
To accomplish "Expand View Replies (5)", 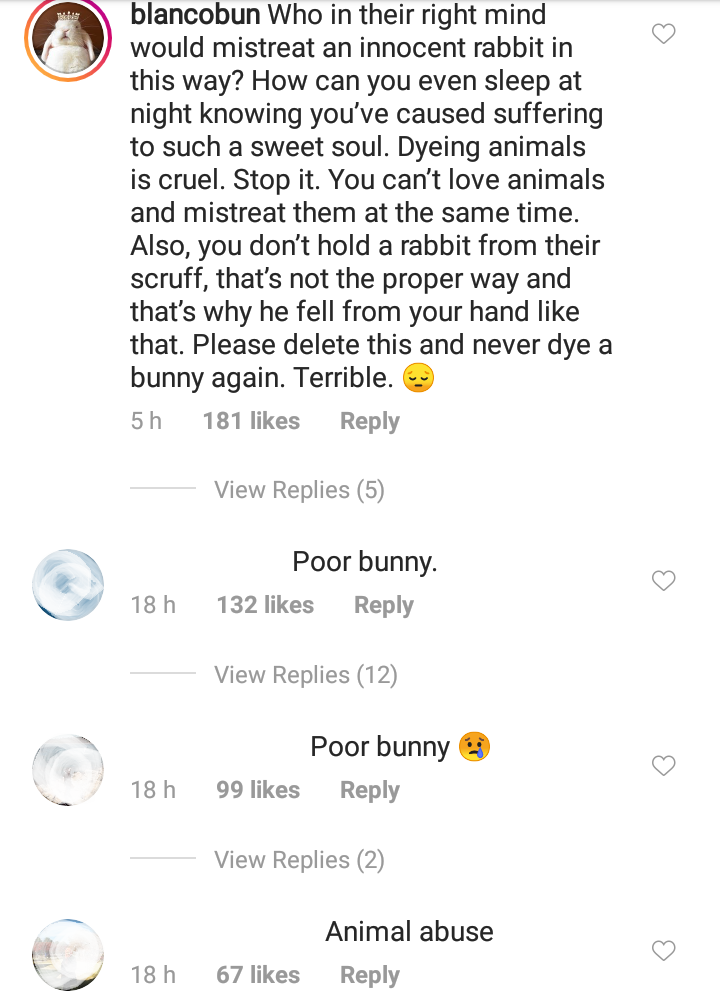I will point(299,490).
